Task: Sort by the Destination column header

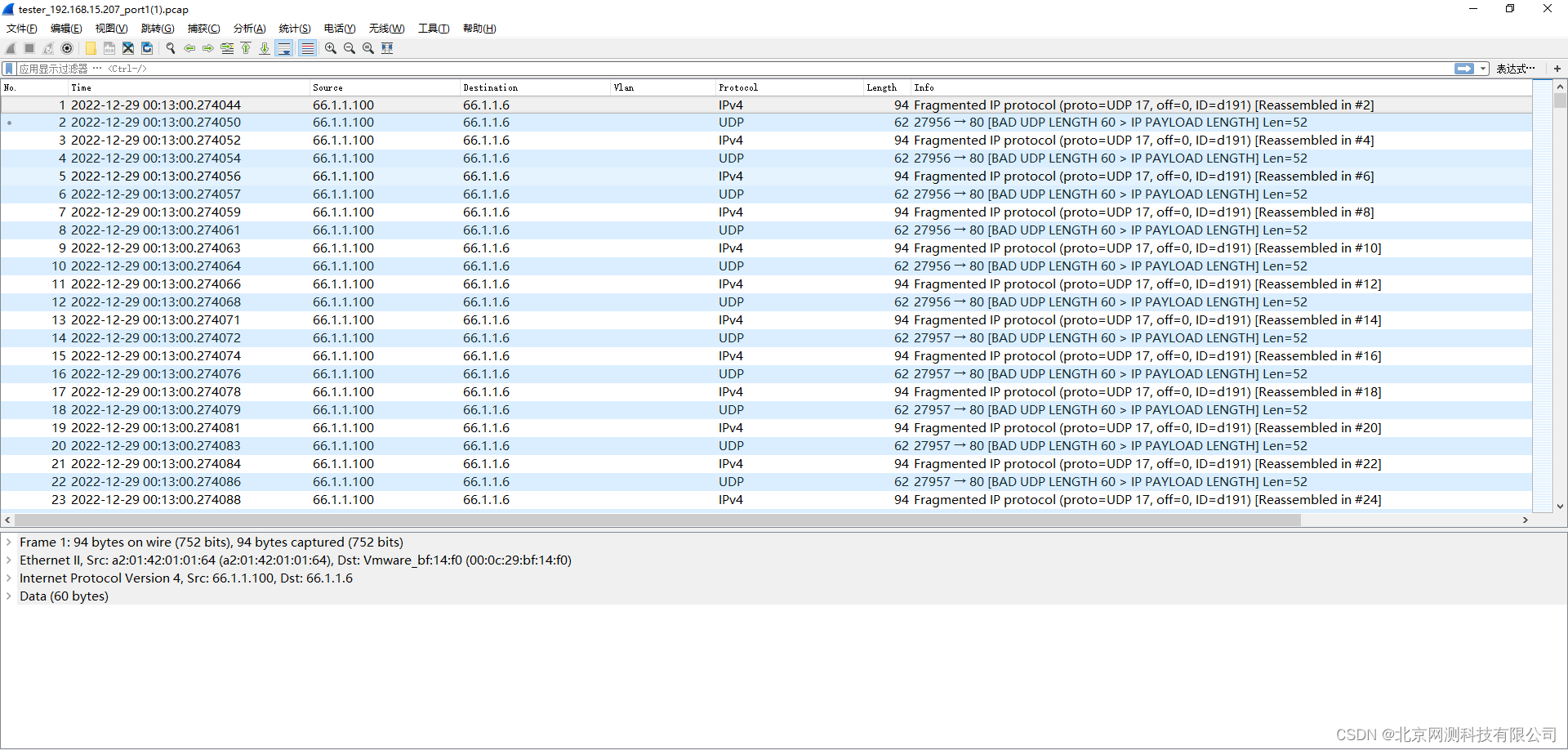Action: click(x=535, y=87)
